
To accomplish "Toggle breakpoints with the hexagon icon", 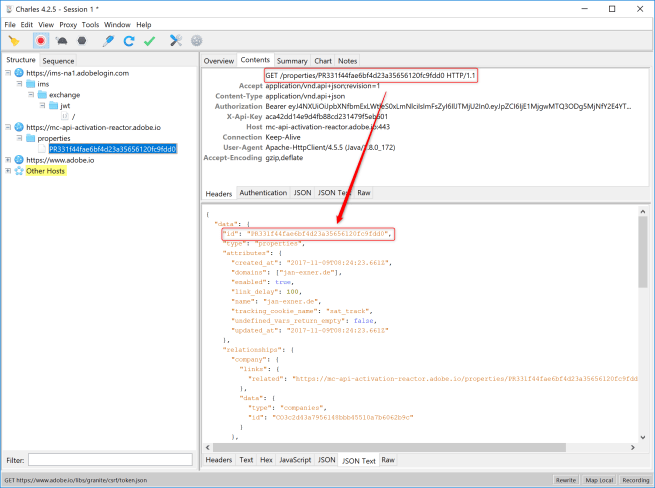I will click(81, 41).
